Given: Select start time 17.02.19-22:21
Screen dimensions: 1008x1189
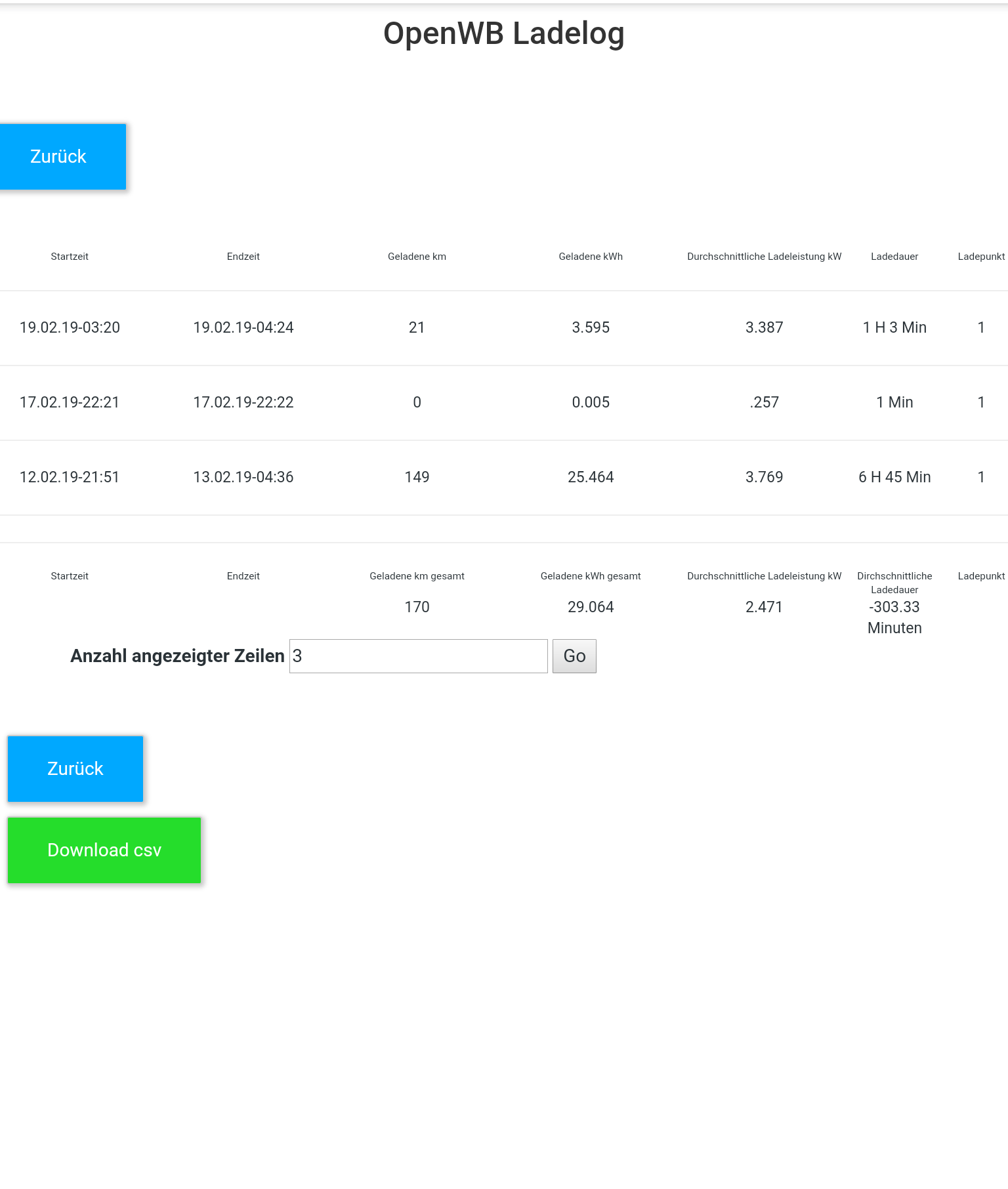Looking at the screenshot, I should click(70, 402).
